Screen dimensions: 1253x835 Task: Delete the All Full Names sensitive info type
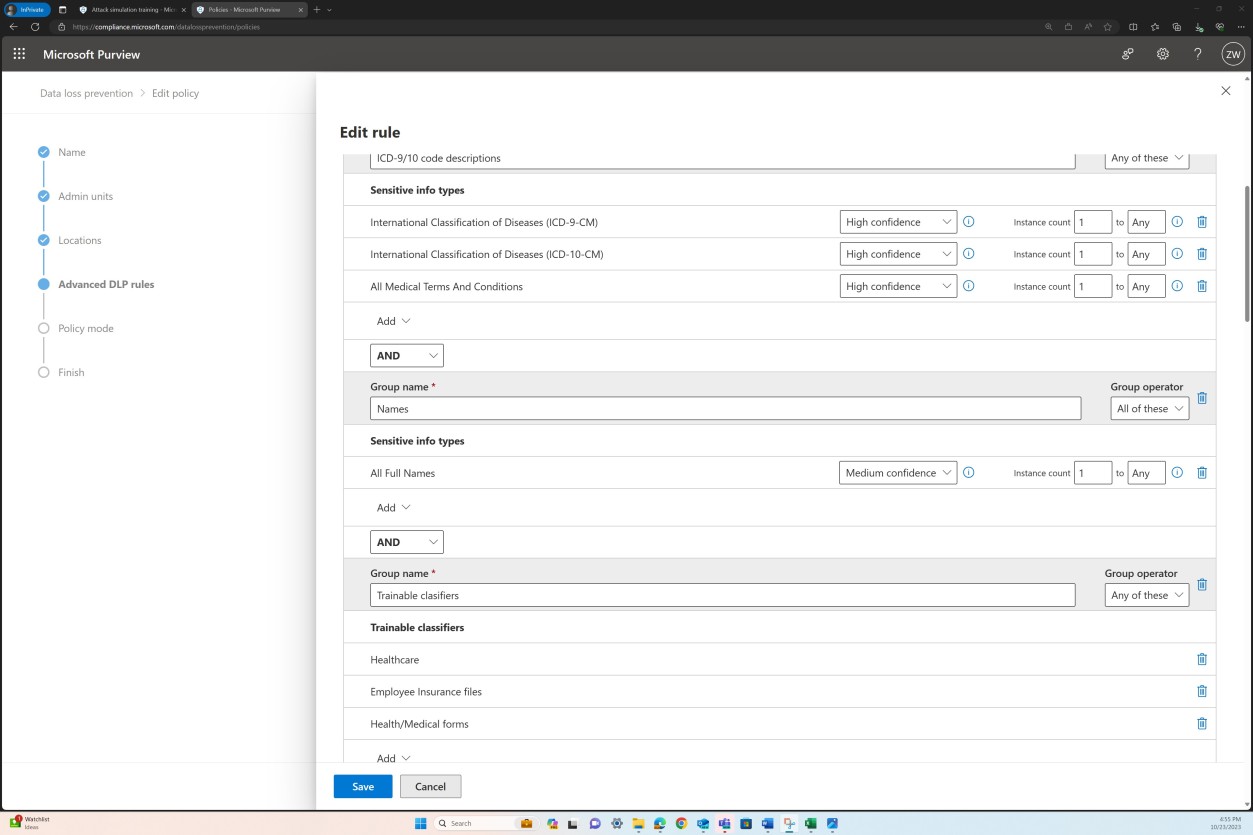click(x=1201, y=472)
